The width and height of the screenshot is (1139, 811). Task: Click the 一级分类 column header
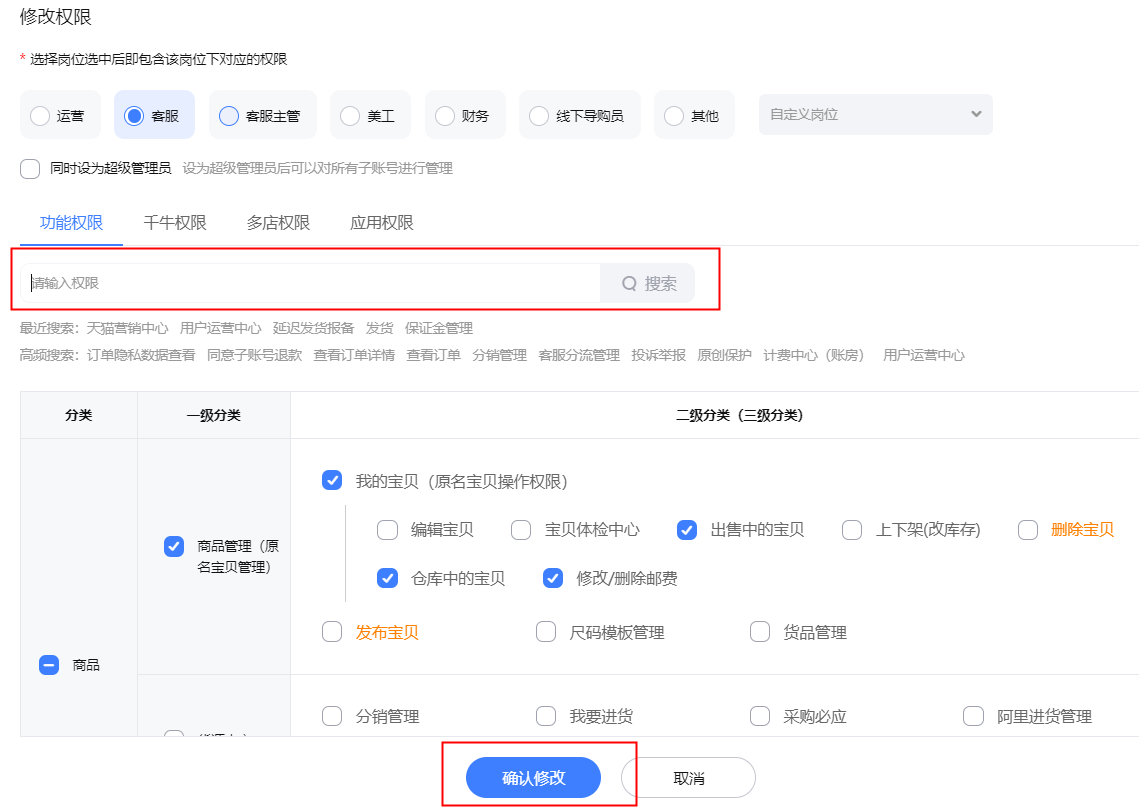[214, 415]
